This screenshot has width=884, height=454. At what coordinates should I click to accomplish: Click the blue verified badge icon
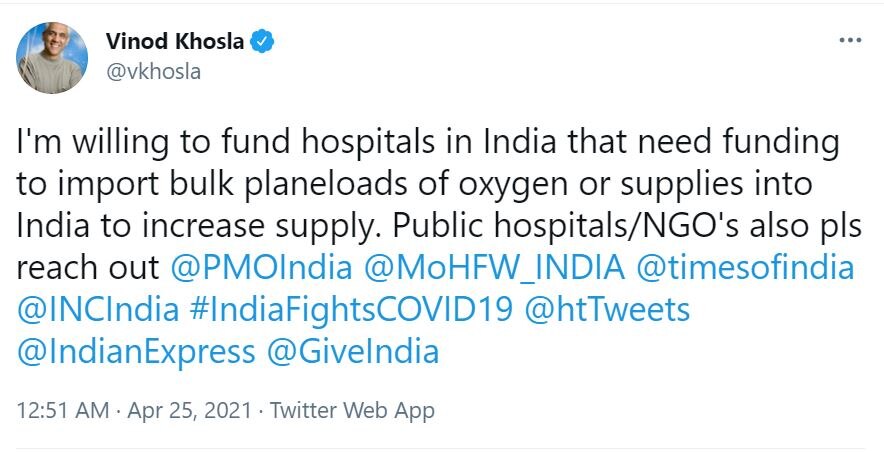tap(264, 42)
